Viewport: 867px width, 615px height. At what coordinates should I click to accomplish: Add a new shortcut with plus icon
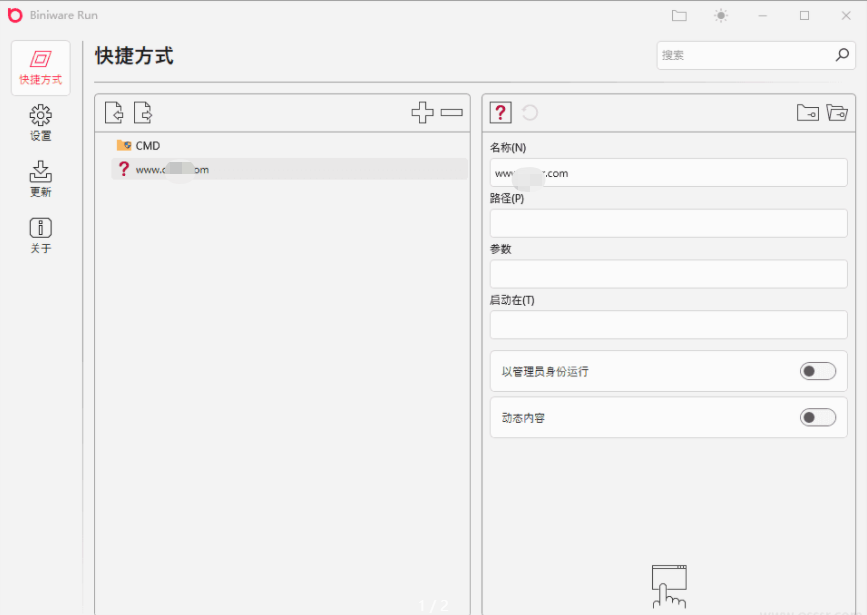422,113
